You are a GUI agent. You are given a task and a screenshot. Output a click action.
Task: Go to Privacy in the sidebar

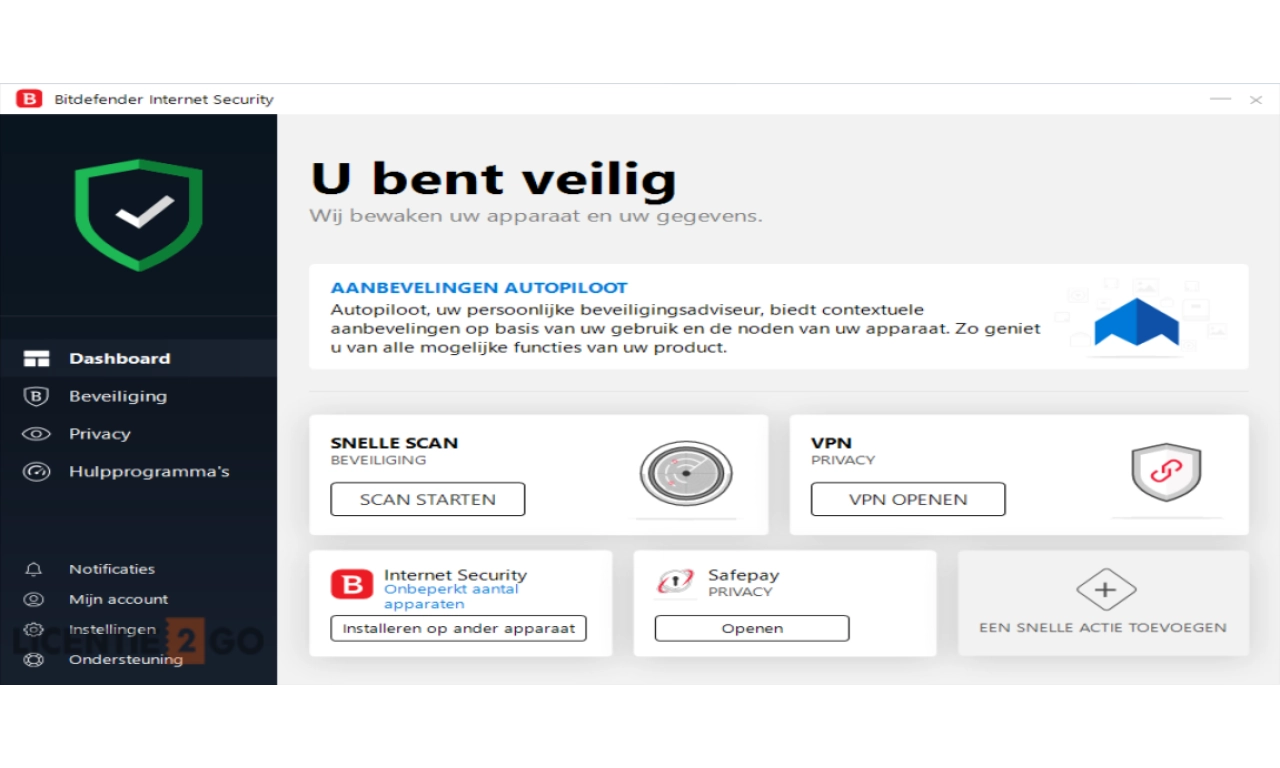click(99, 434)
